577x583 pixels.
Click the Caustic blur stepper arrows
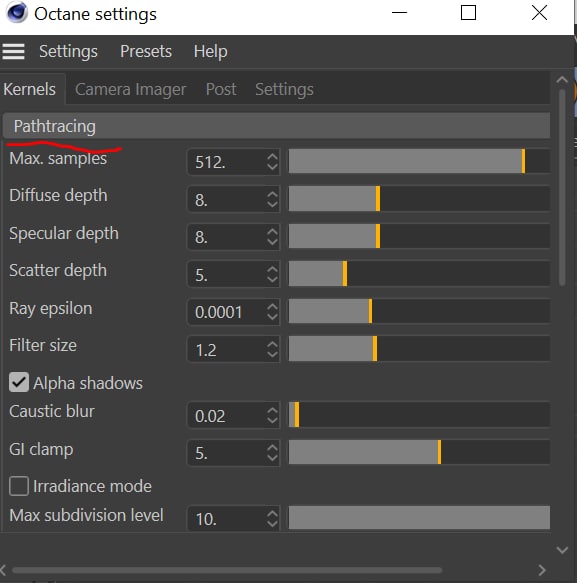[272, 415]
